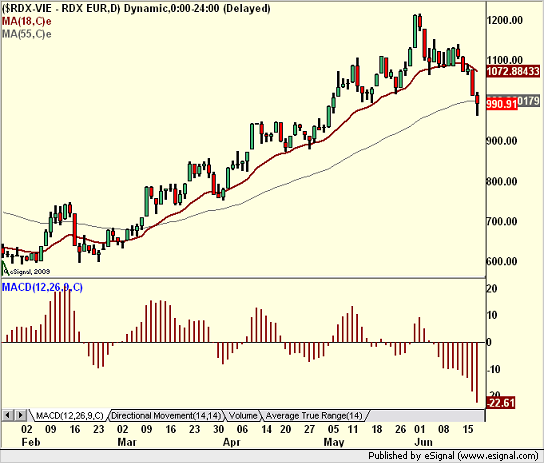Screen dimensions: 544x463
Task: Click the $RDX-VIE chart title text
Action: [x=136, y=8]
